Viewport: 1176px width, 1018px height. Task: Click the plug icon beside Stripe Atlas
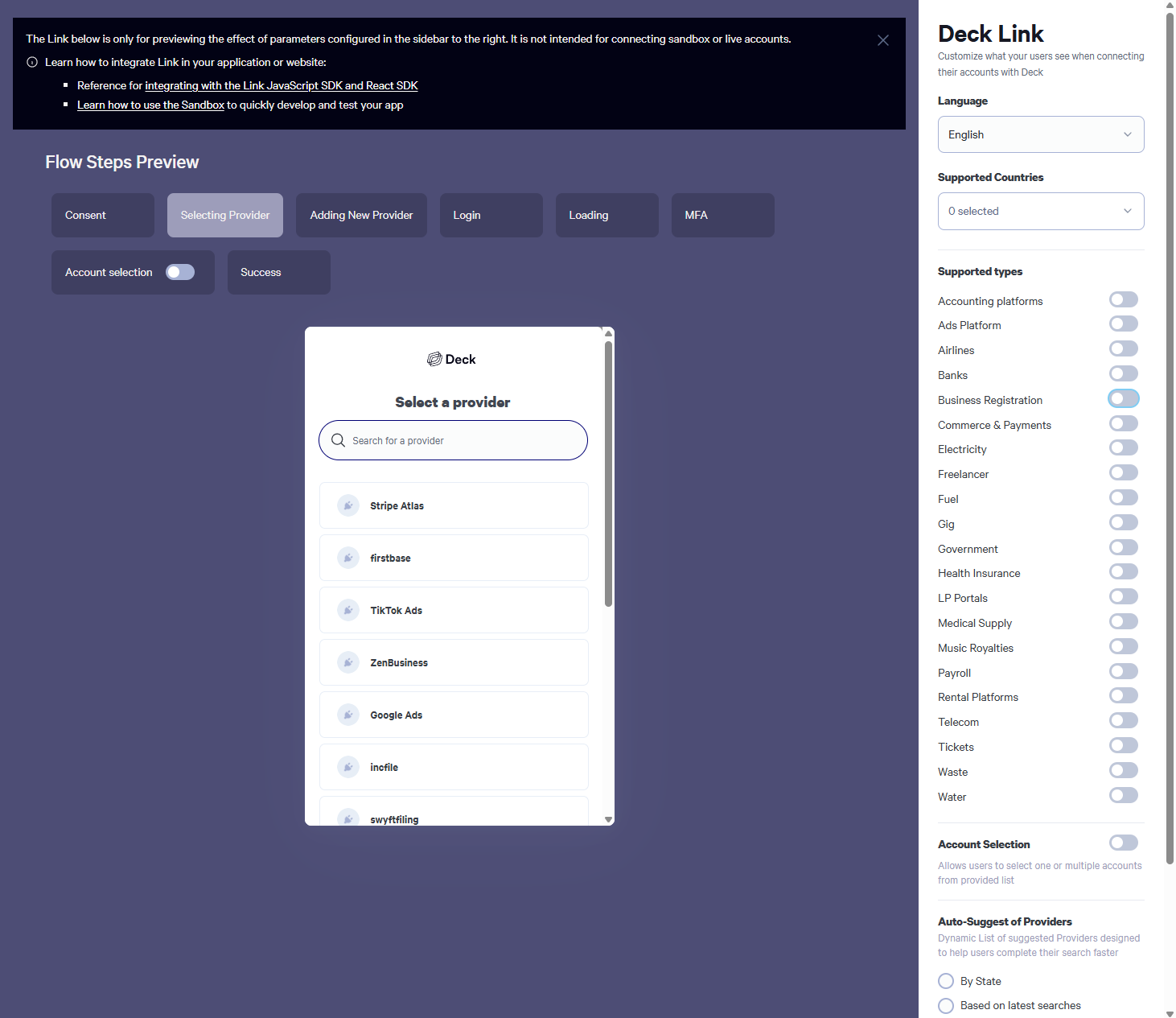click(348, 505)
